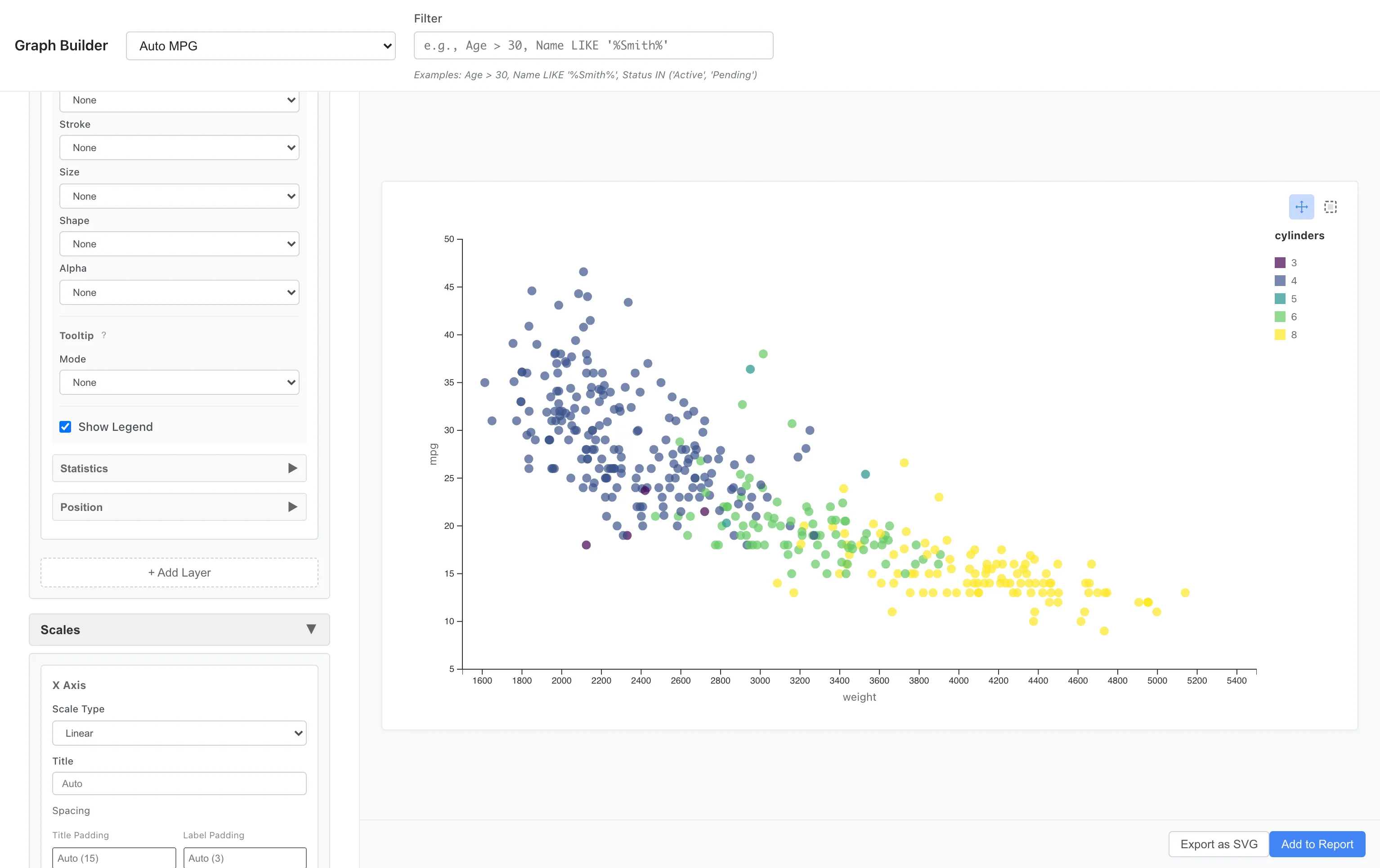
Task: Open the X Axis Scale Type dropdown
Action: [179, 733]
